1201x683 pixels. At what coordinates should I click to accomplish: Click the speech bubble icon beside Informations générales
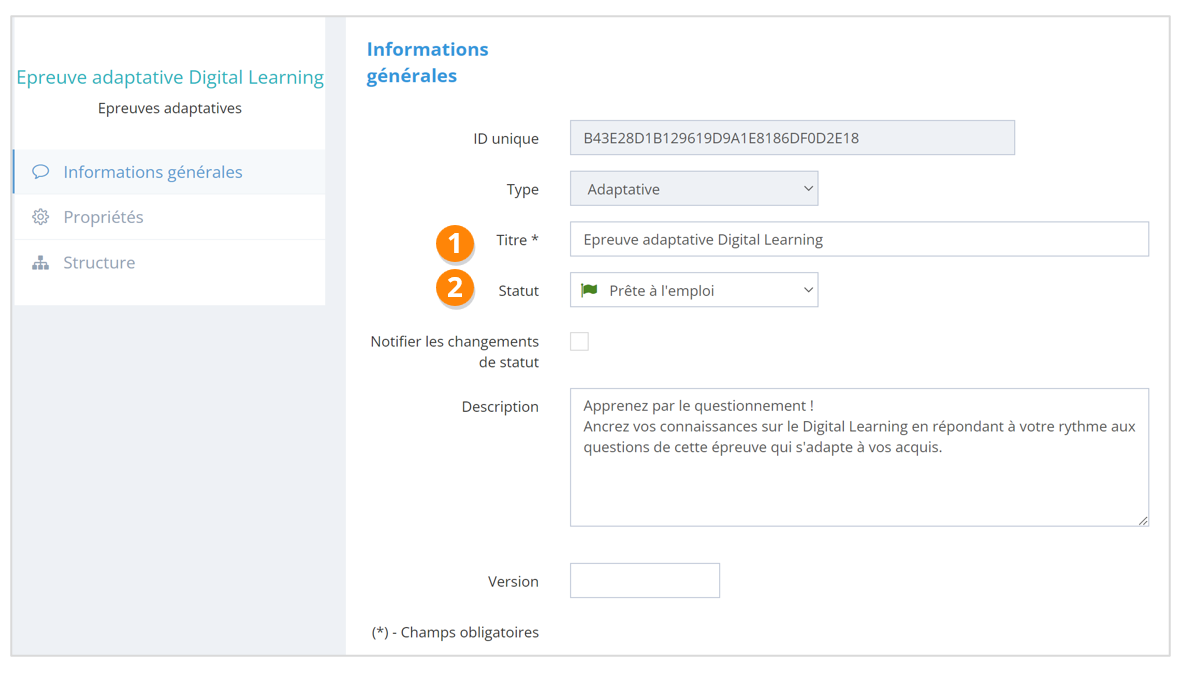(x=40, y=172)
